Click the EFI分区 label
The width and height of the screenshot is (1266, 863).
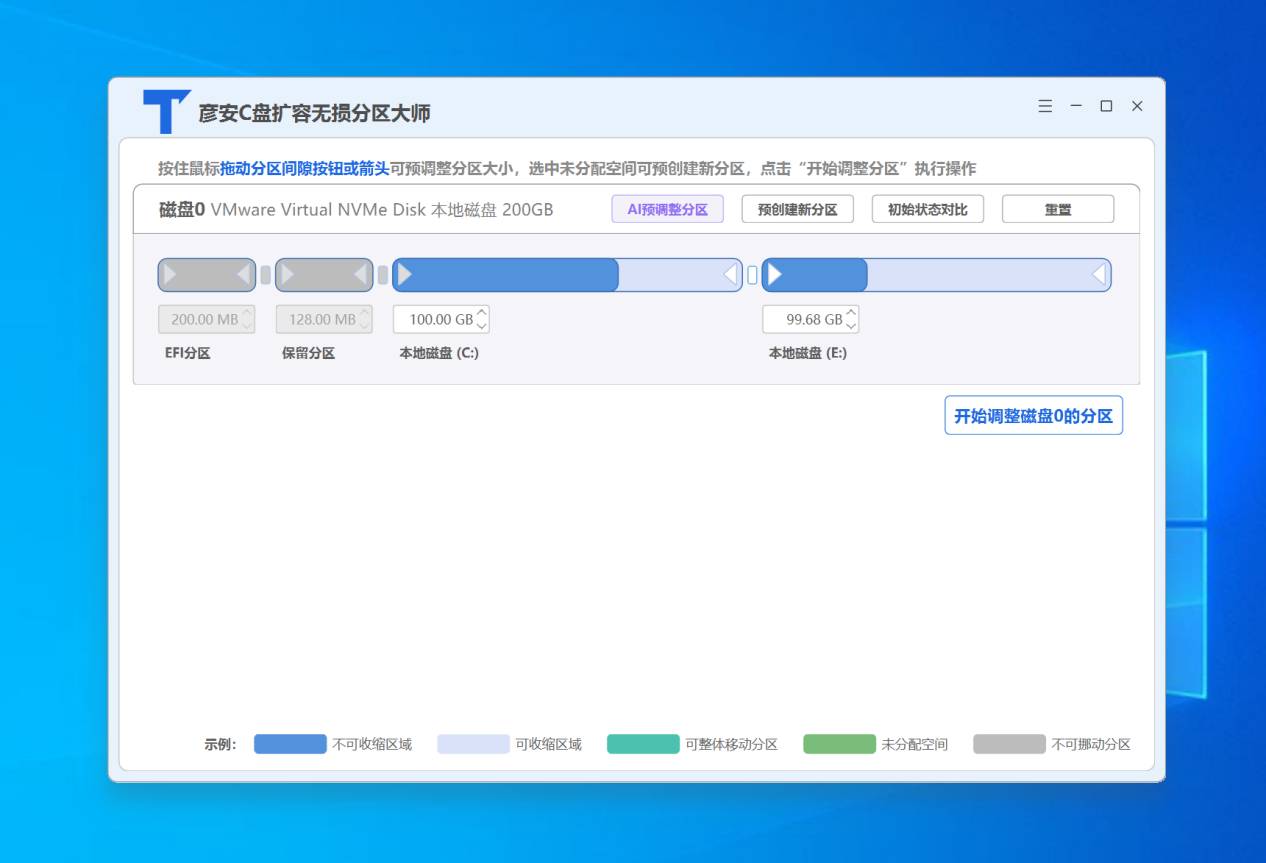(188, 353)
